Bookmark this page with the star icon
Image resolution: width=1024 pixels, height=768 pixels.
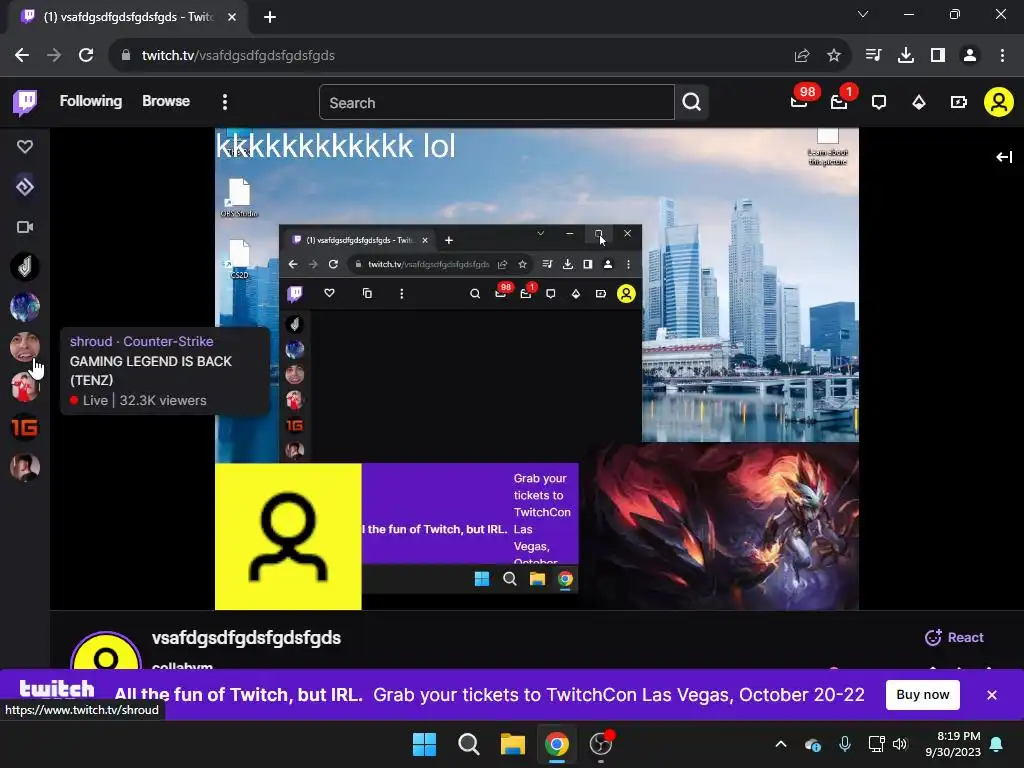833,56
